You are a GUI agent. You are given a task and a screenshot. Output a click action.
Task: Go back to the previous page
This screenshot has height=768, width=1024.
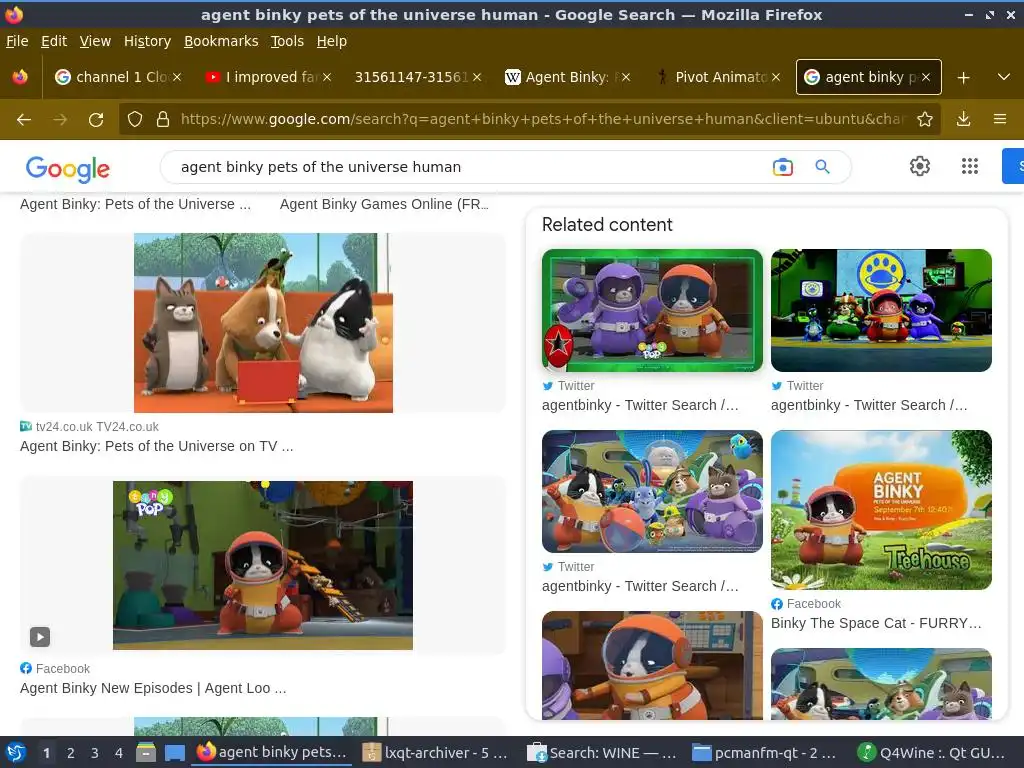[24, 120]
